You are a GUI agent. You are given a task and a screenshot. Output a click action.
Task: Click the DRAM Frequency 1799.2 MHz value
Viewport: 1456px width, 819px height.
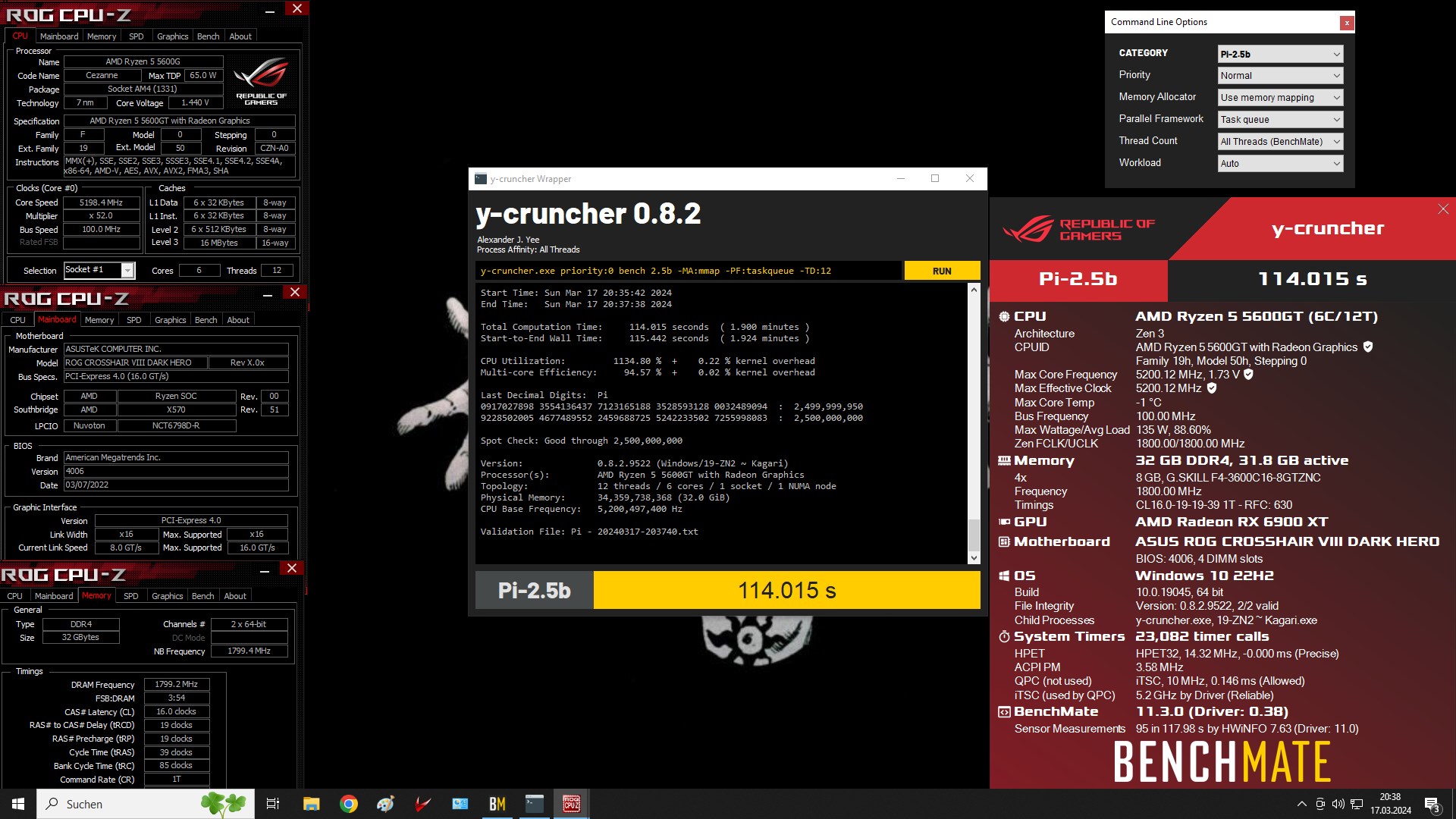coord(176,685)
